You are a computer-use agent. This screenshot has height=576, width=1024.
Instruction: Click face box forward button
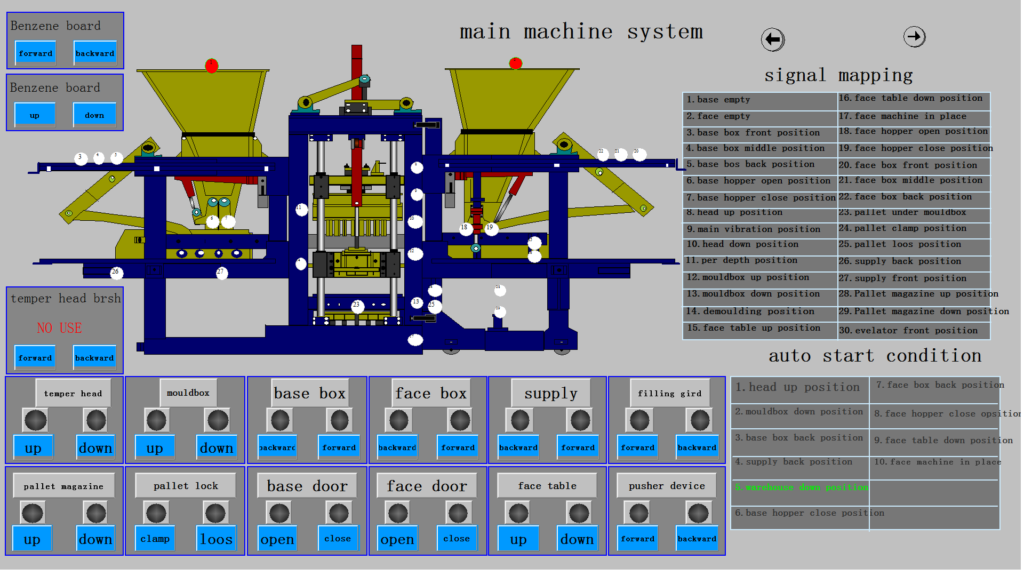click(458, 448)
